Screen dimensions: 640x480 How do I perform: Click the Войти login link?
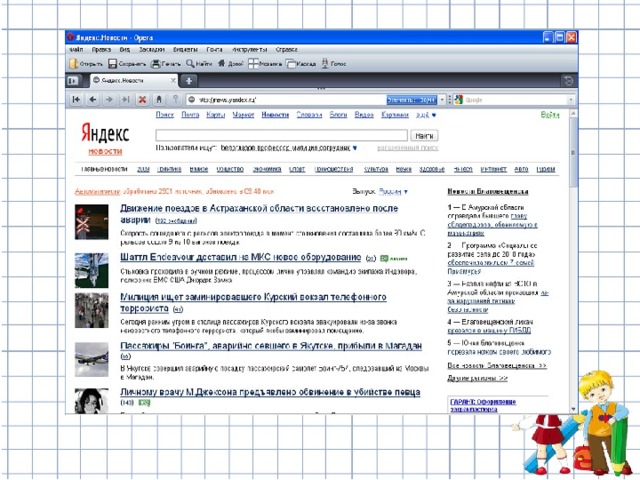point(550,115)
